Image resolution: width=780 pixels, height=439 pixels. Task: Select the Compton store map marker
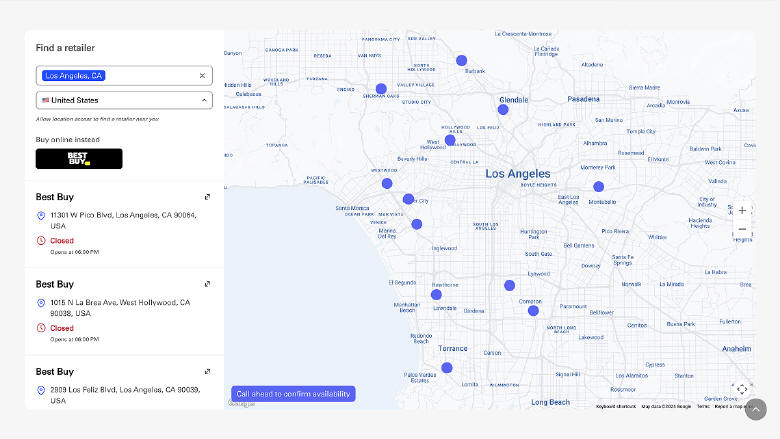point(533,311)
